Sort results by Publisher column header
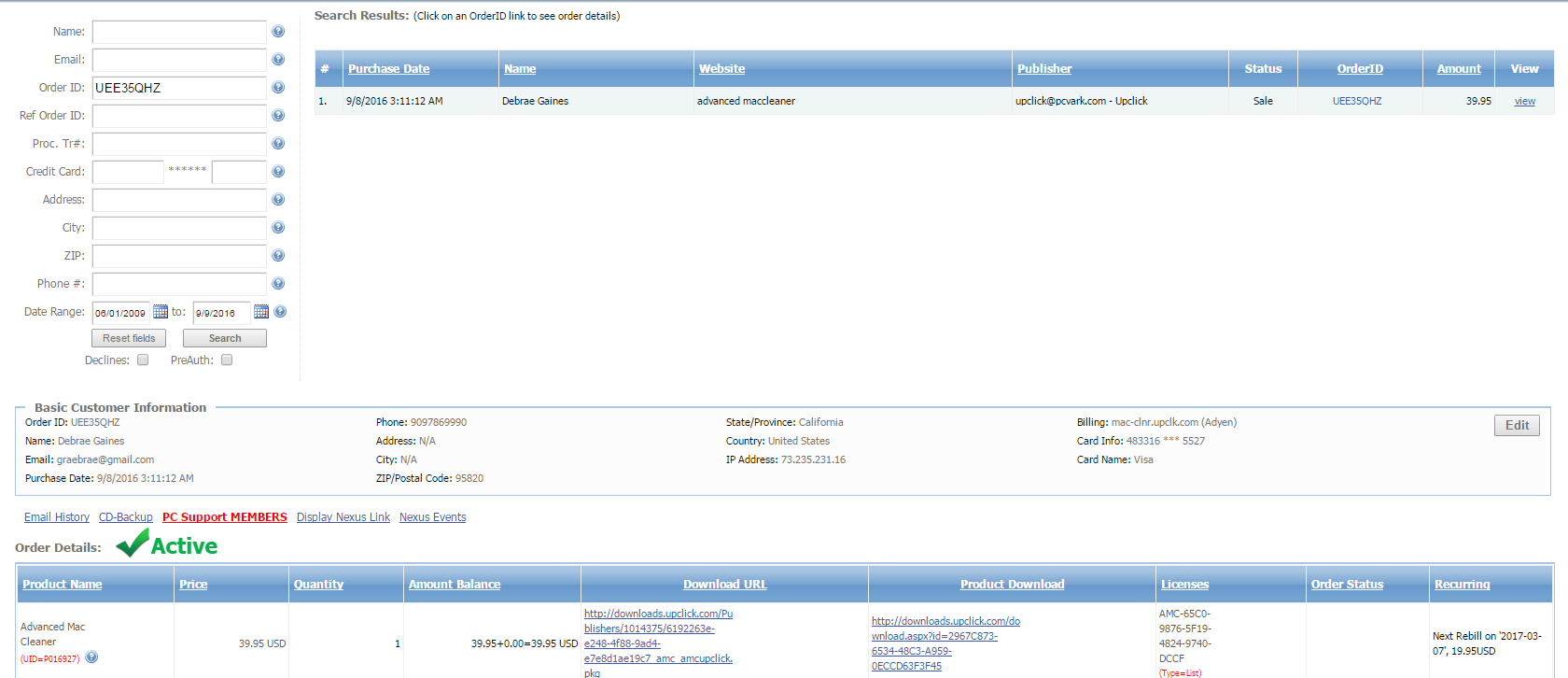Viewport: 1568px width, 678px height. (x=1043, y=69)
